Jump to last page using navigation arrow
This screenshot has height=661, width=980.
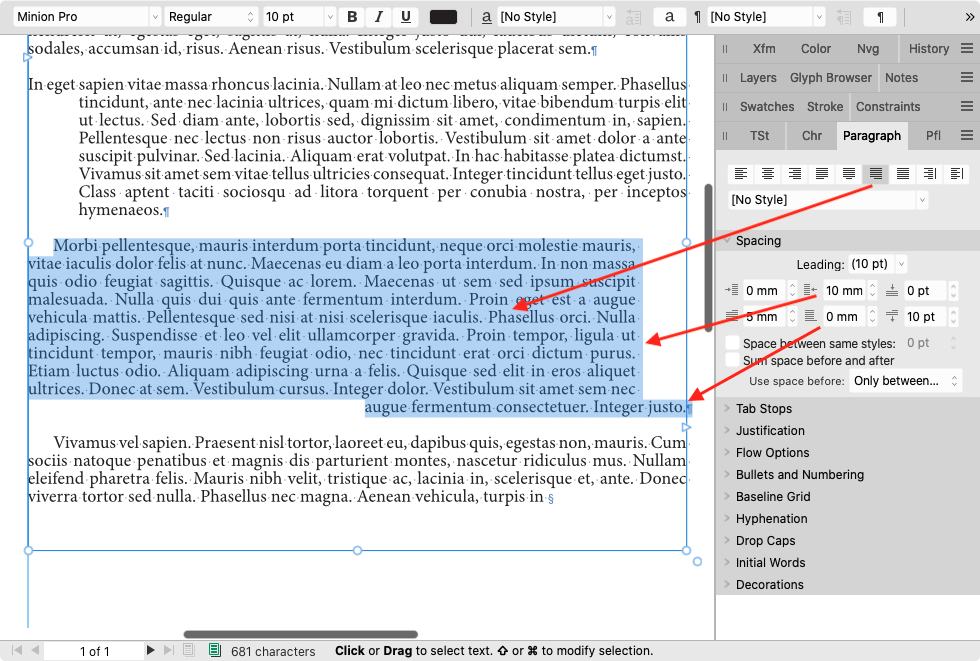pyautogui.click(x=167, y=650)
